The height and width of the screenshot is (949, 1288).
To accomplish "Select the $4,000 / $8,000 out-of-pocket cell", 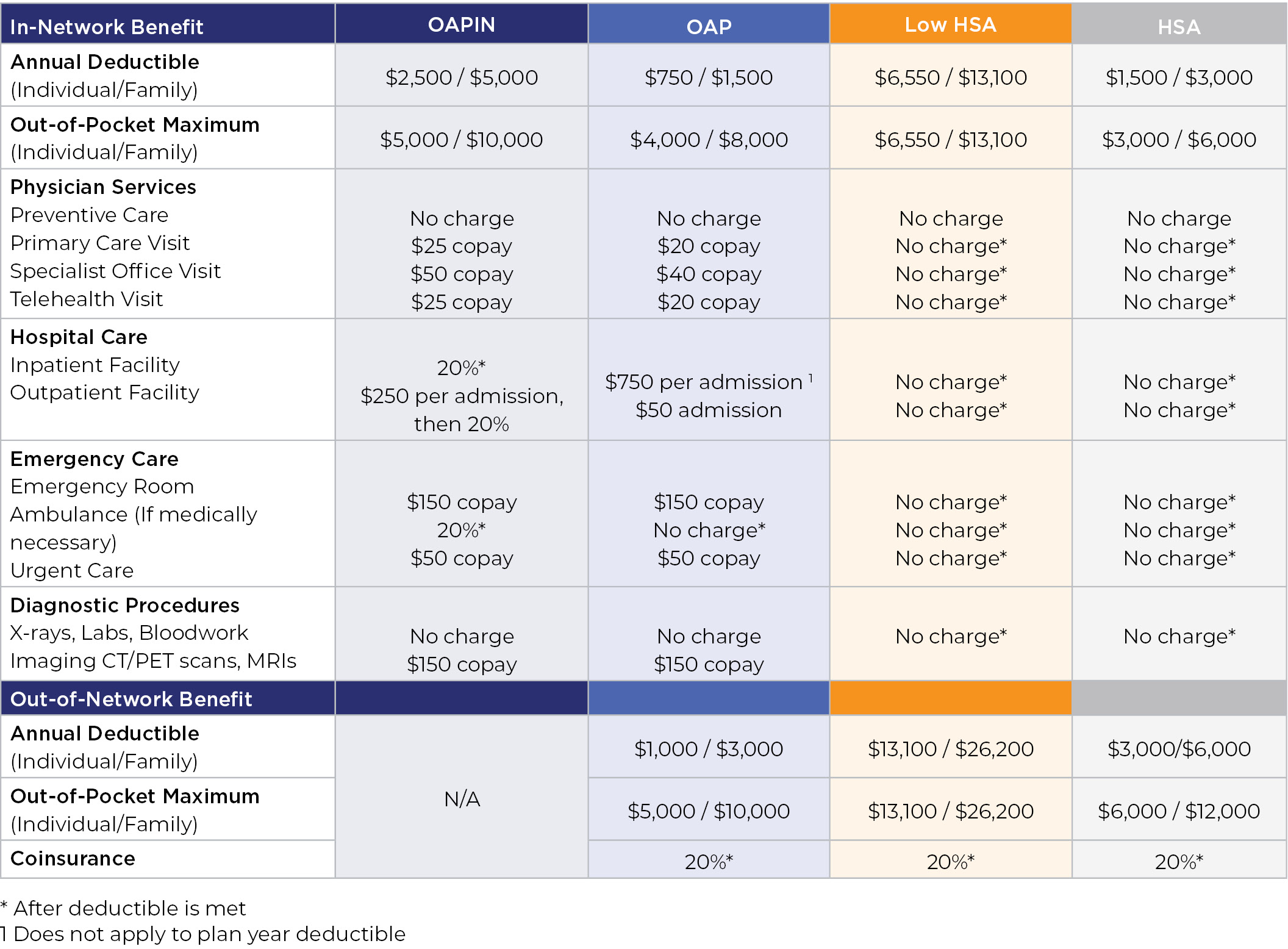I will tap(708, 140).
